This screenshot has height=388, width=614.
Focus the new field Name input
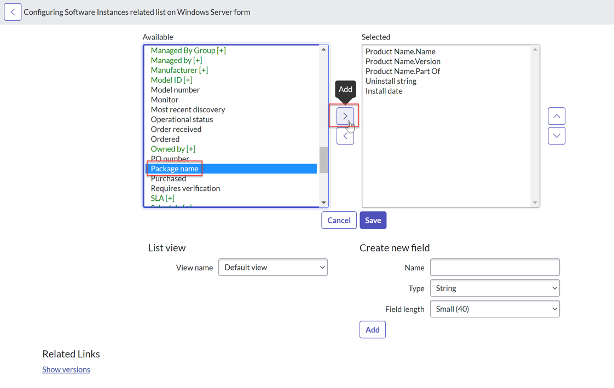495,267
